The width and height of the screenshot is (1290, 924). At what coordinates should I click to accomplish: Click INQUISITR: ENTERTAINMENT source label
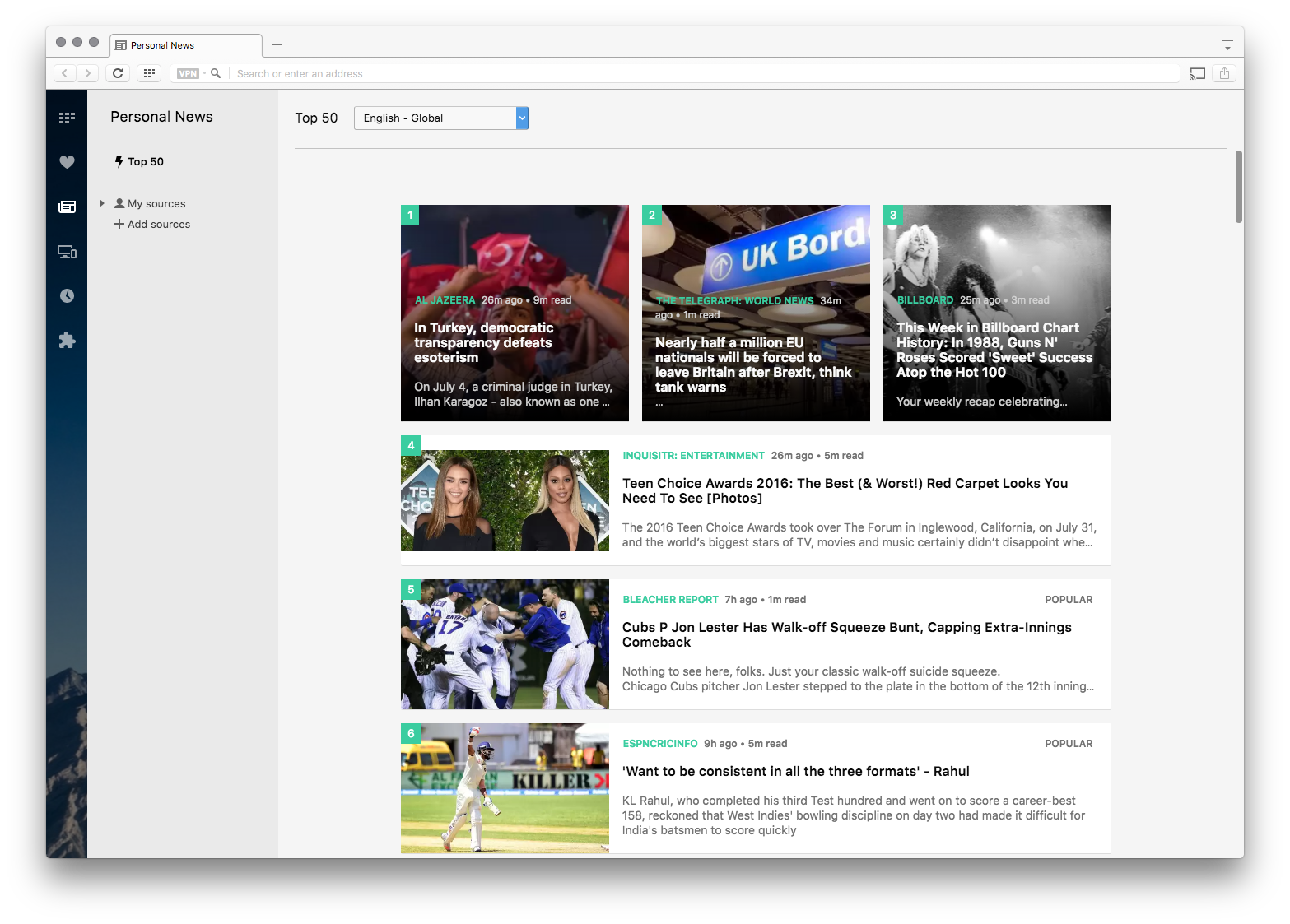pos(693,456)
